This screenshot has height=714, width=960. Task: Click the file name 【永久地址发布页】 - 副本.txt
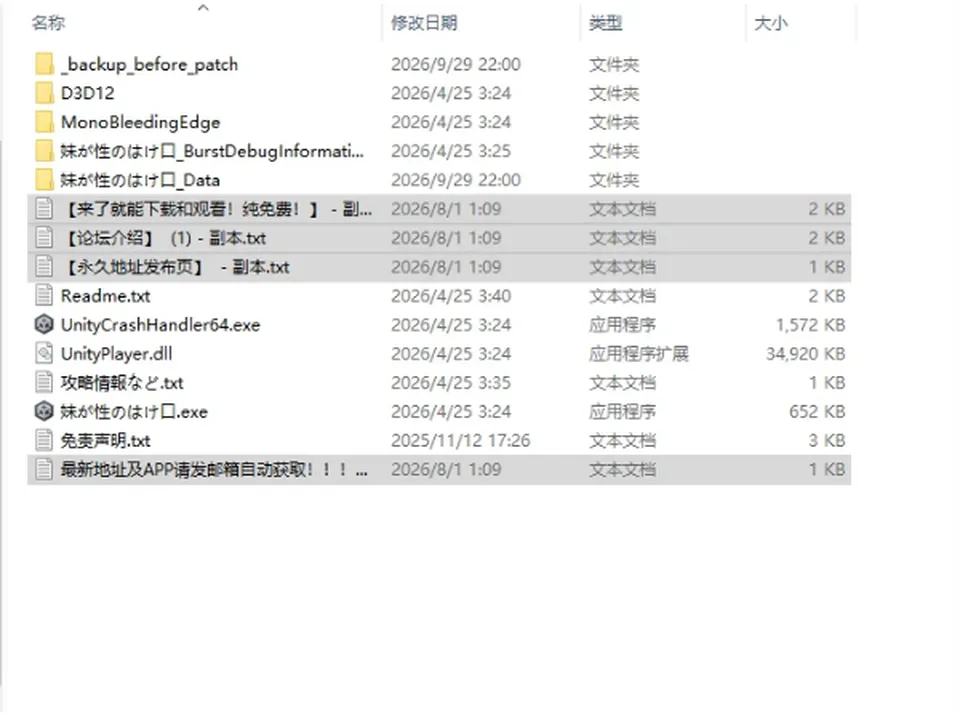[175, 267]
